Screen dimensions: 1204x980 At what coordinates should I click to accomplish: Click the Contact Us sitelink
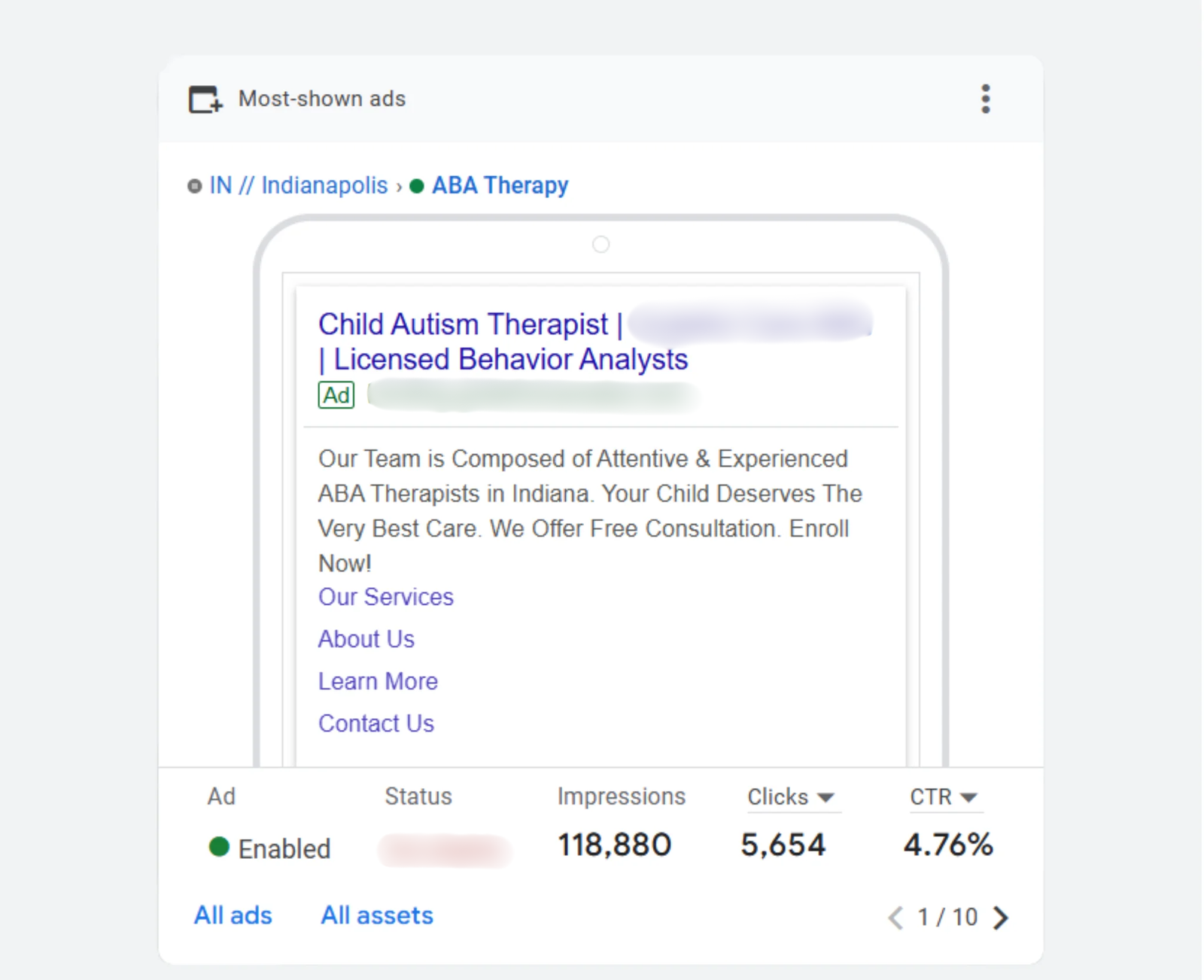(x=376, y=723)
